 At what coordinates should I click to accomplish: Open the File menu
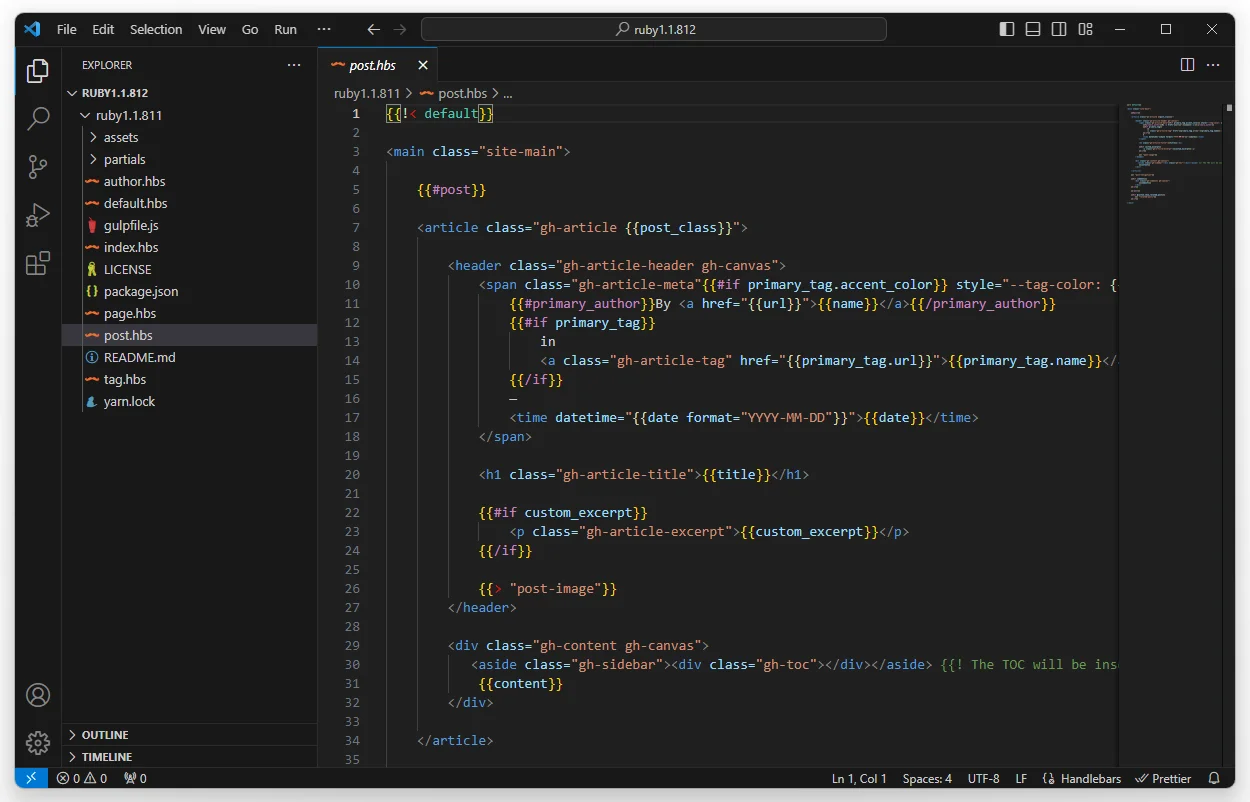tap(66, 29)
